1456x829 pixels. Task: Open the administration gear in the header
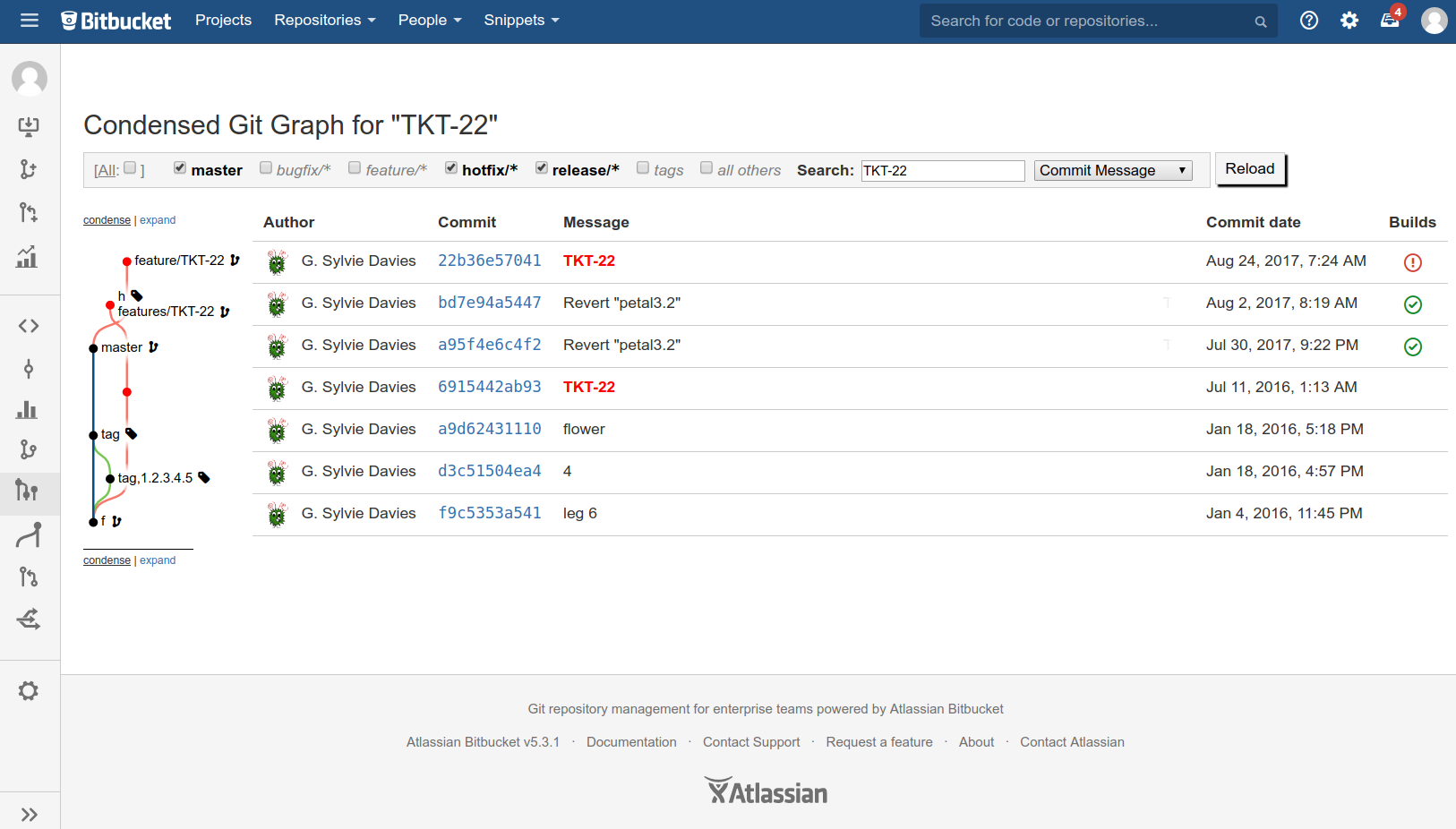1349,20
